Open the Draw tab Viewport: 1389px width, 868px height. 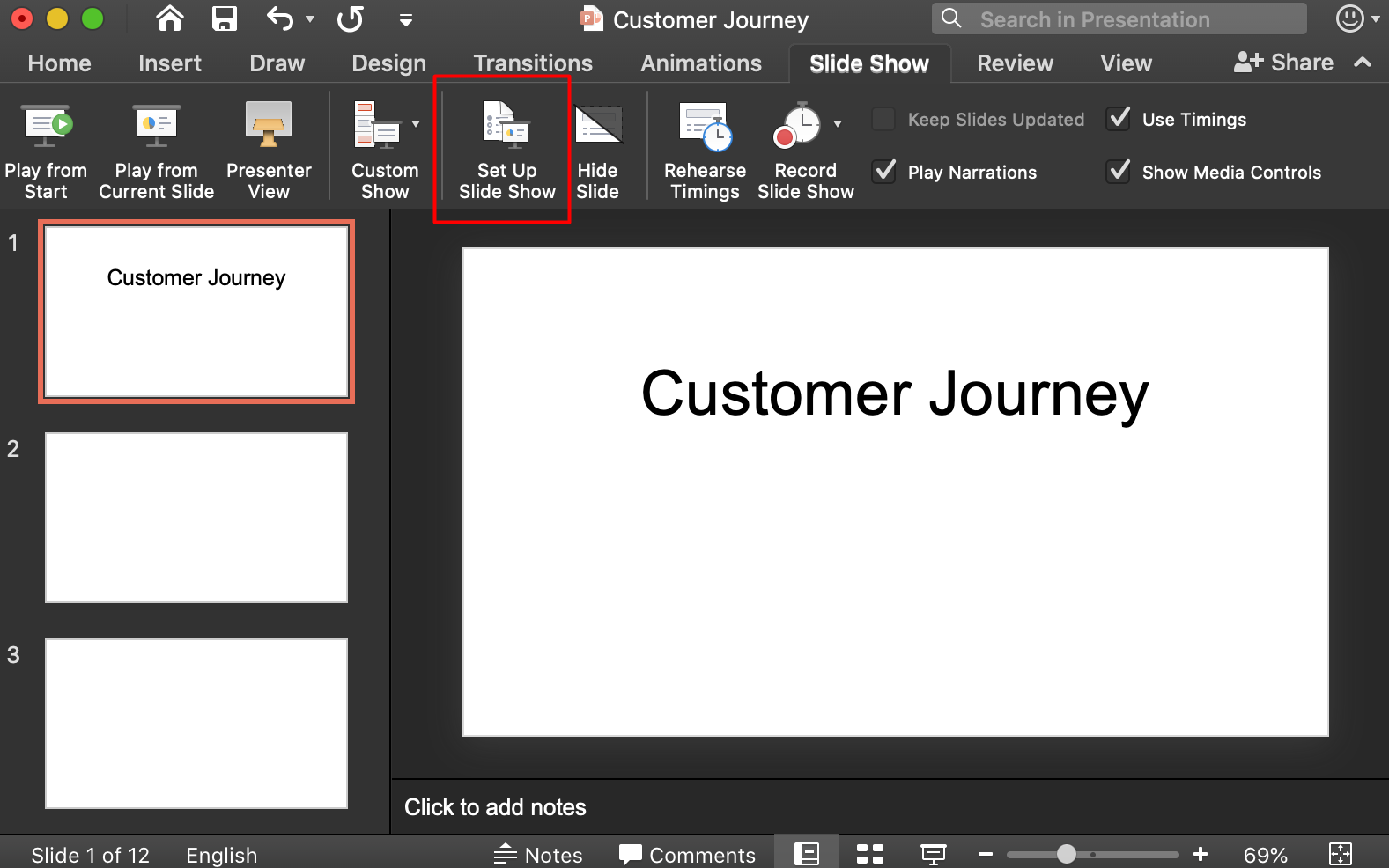coord(277,63)
